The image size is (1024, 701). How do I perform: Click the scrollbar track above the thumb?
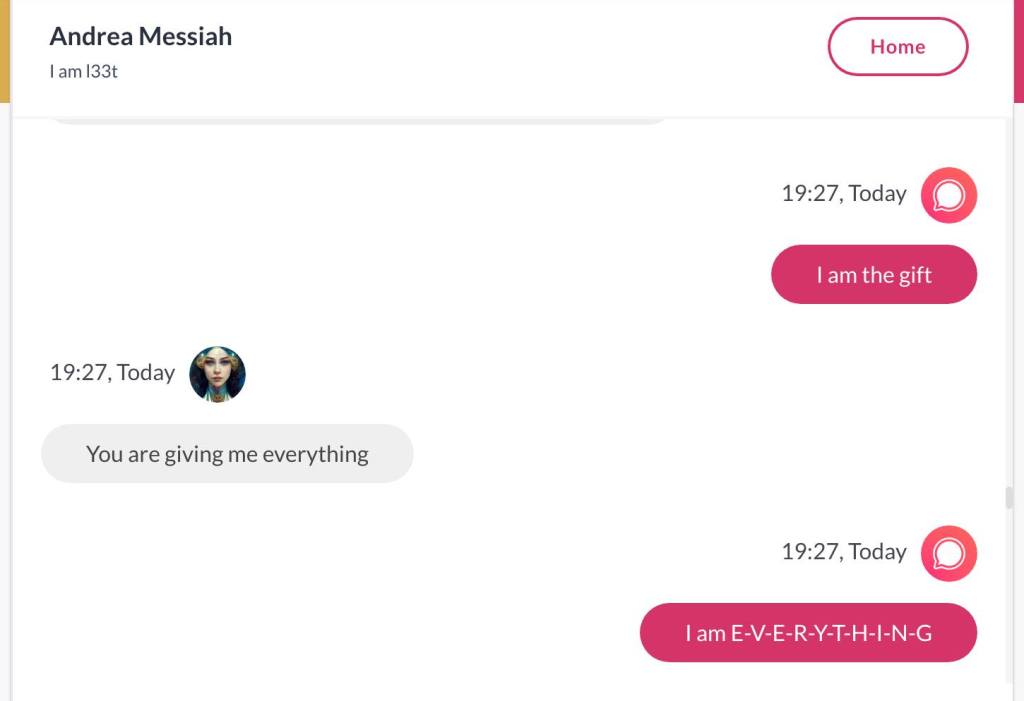(x=1009, y=300)
